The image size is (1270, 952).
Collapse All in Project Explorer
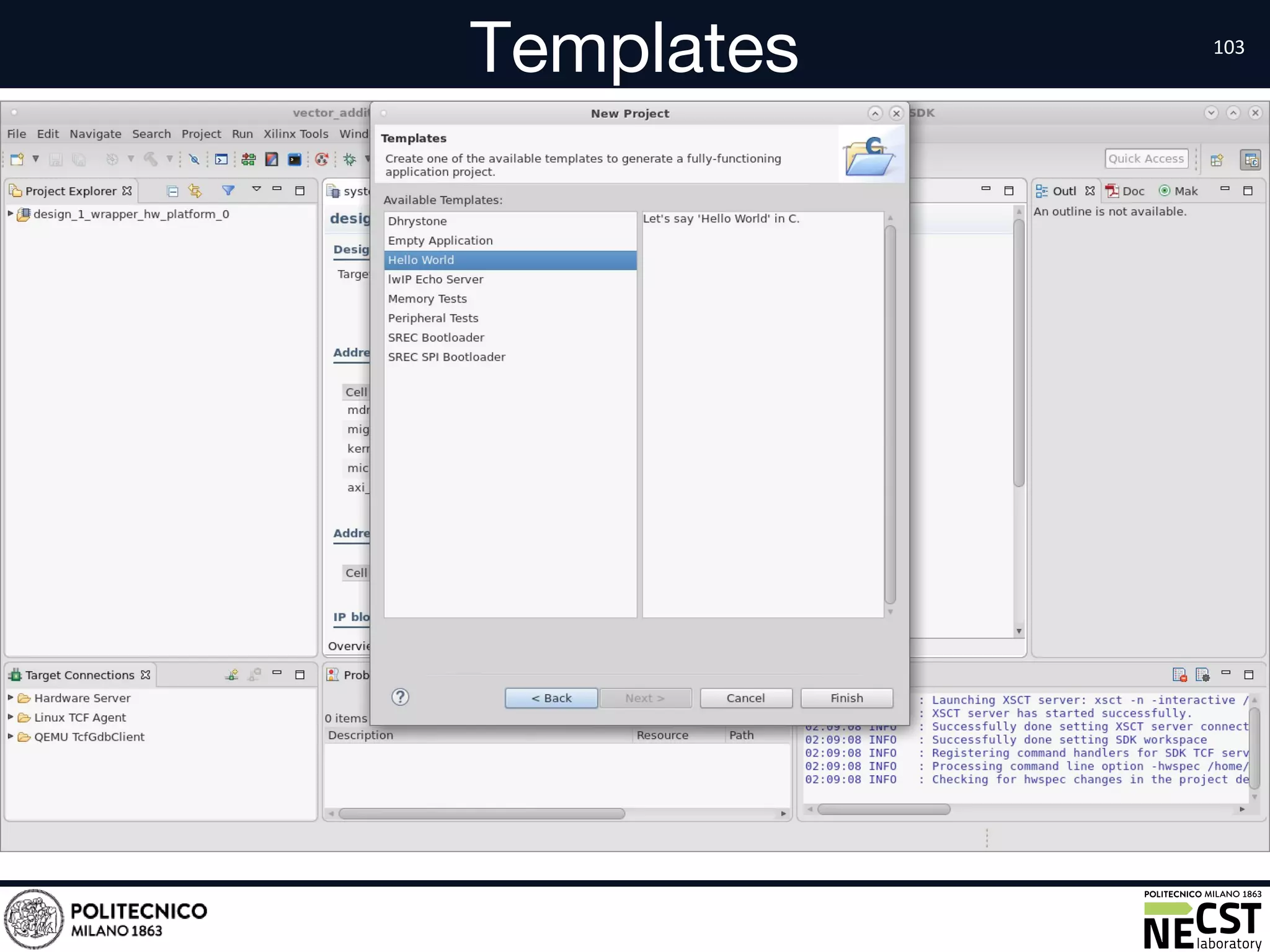[173, 191]
